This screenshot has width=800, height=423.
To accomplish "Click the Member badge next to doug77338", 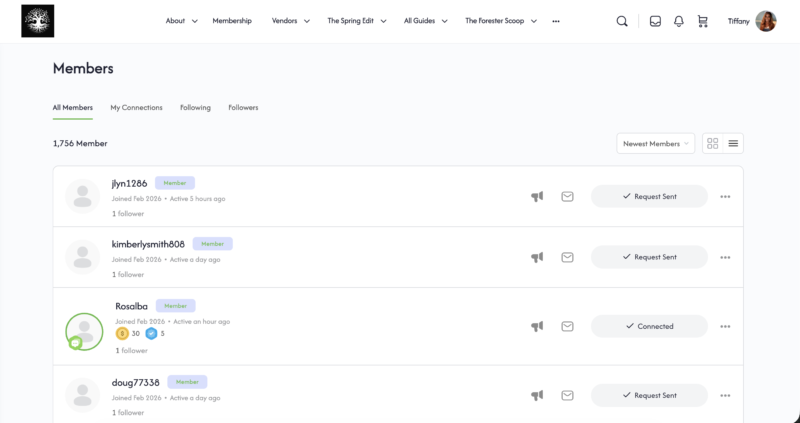I will tap(187, 382).
